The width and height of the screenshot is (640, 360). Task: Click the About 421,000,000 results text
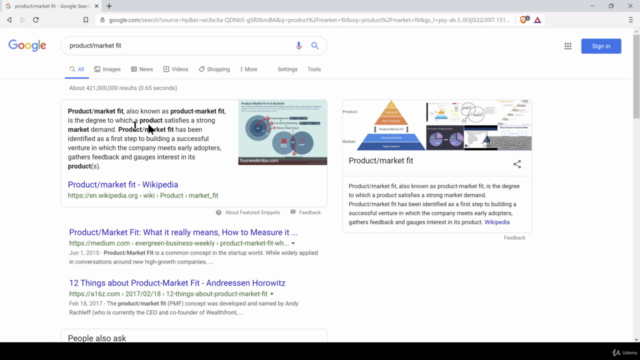point(123,88)
